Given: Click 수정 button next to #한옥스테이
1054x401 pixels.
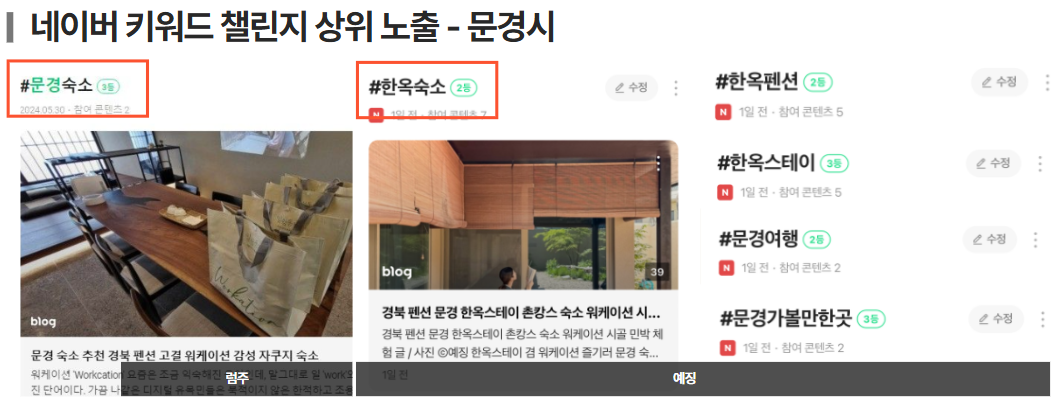Looking at the screenshot, I should tap(994, 163).
